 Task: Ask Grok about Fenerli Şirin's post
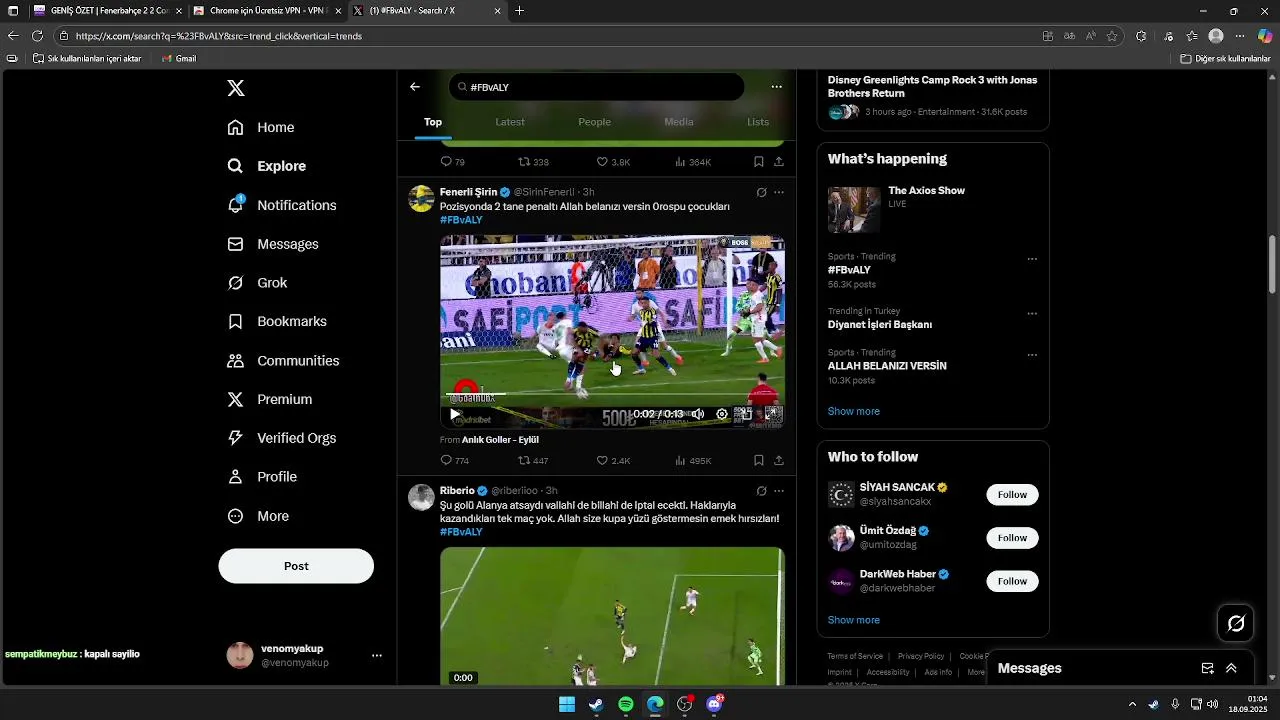pyautogui.click(x=761, y=192)
